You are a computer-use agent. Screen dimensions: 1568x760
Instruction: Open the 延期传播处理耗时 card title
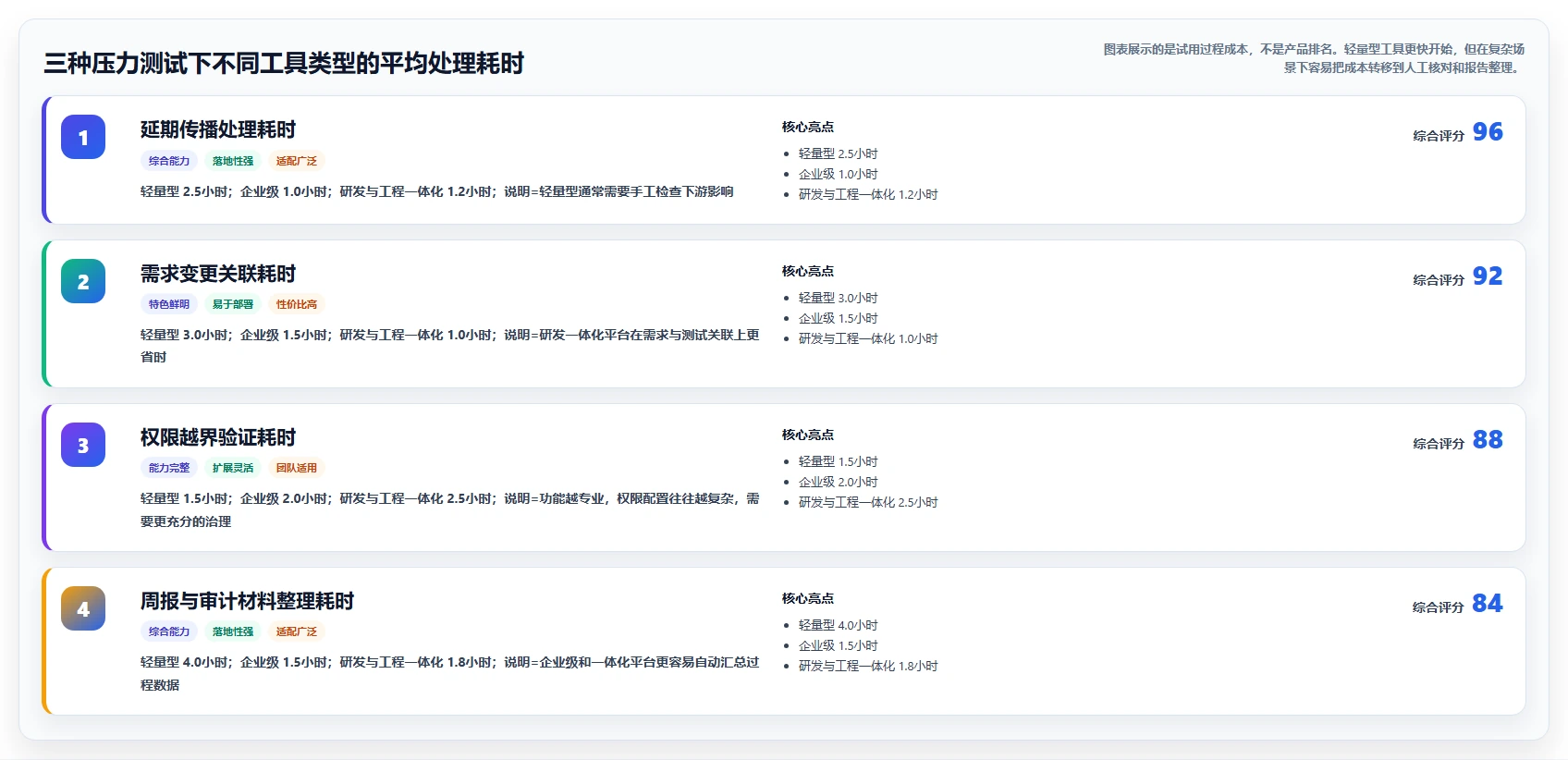(x=218, y=129)
